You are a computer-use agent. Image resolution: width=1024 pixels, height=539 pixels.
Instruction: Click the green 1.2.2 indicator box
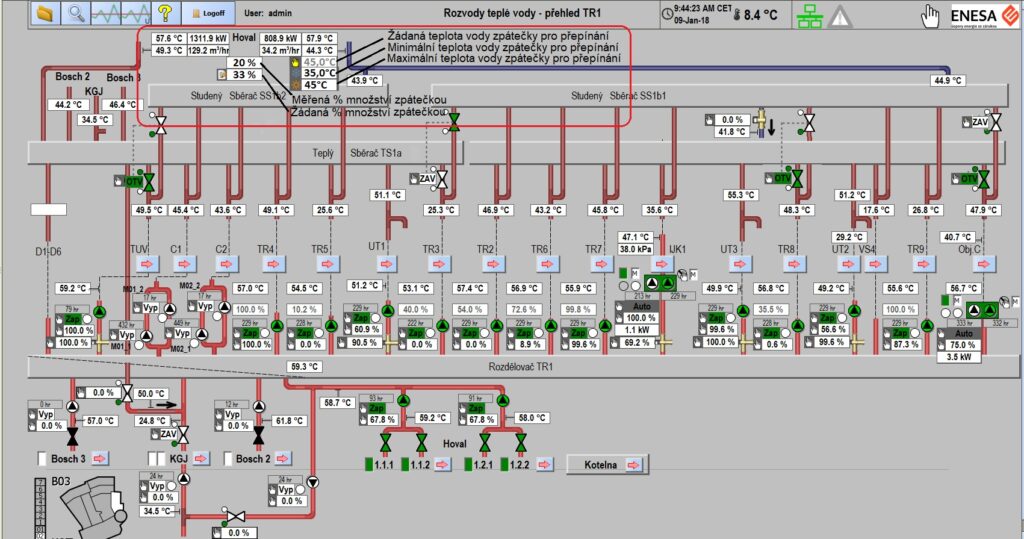tap(505, 465)
